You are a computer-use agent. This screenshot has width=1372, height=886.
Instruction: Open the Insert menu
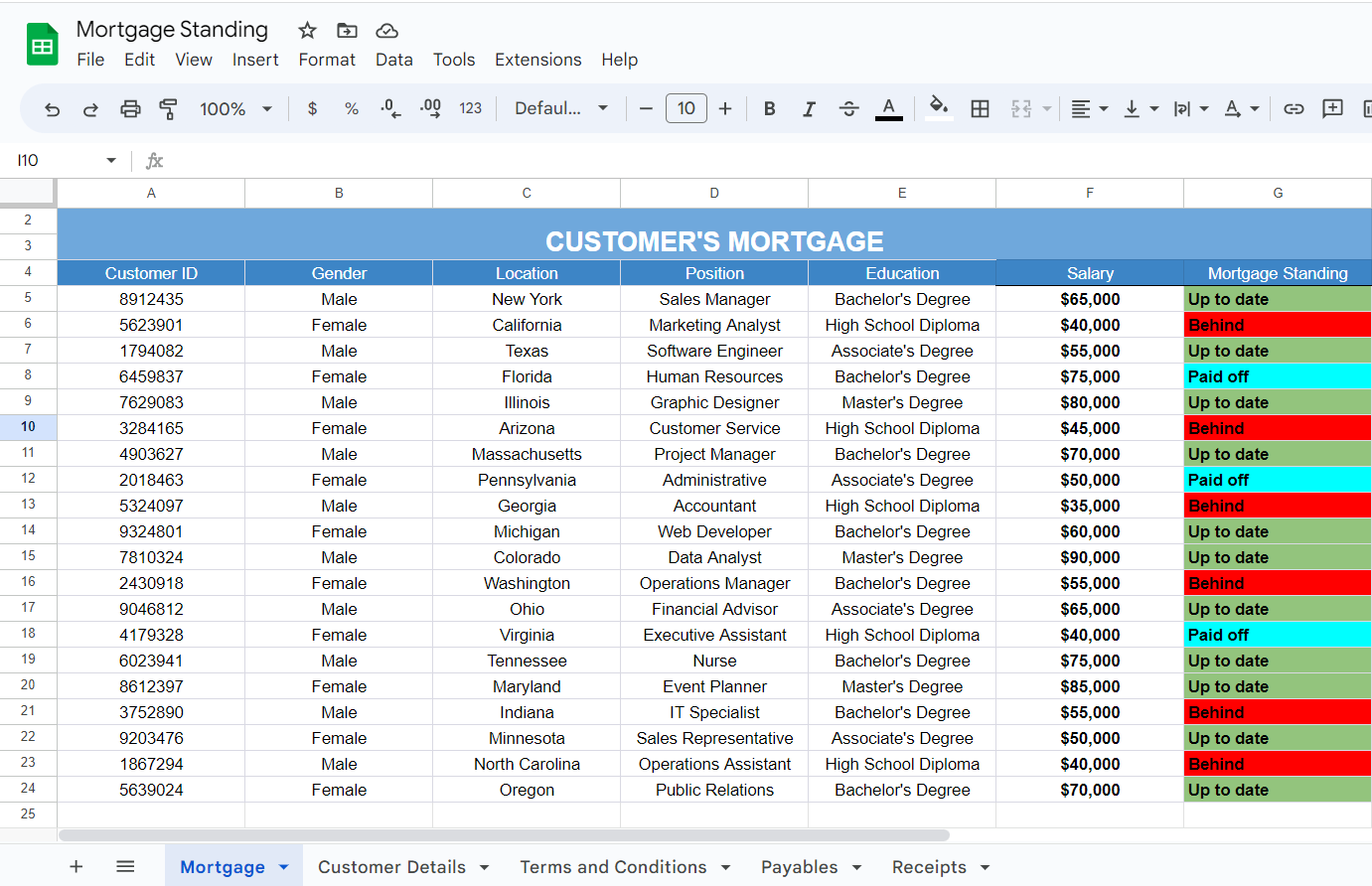tap(255, 60)
